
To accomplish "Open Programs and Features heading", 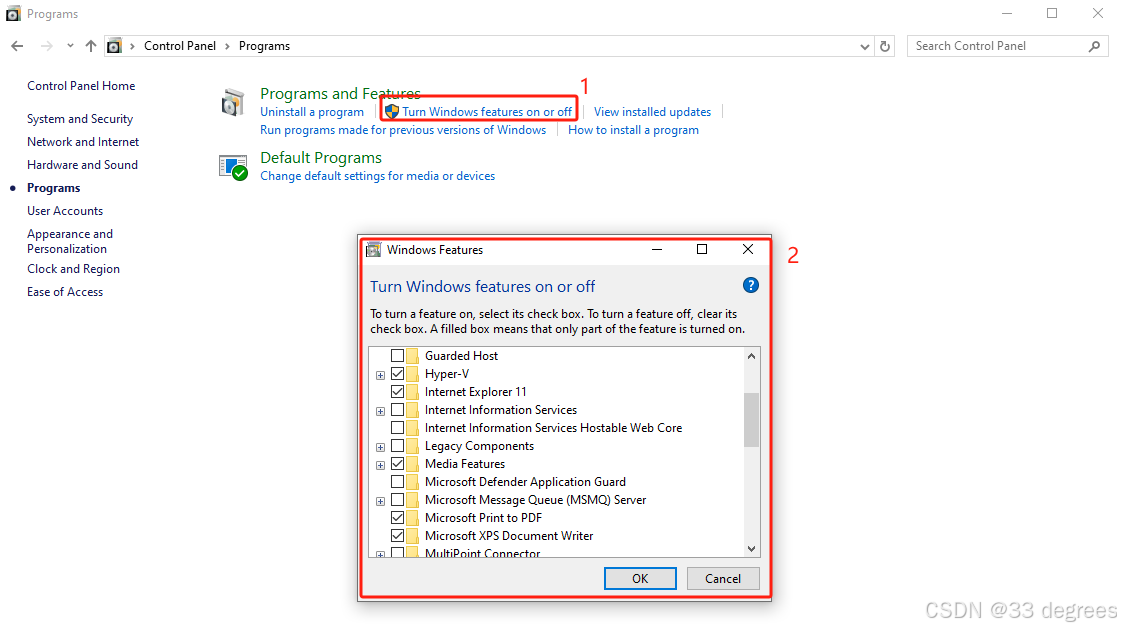I will pos(340,94).
